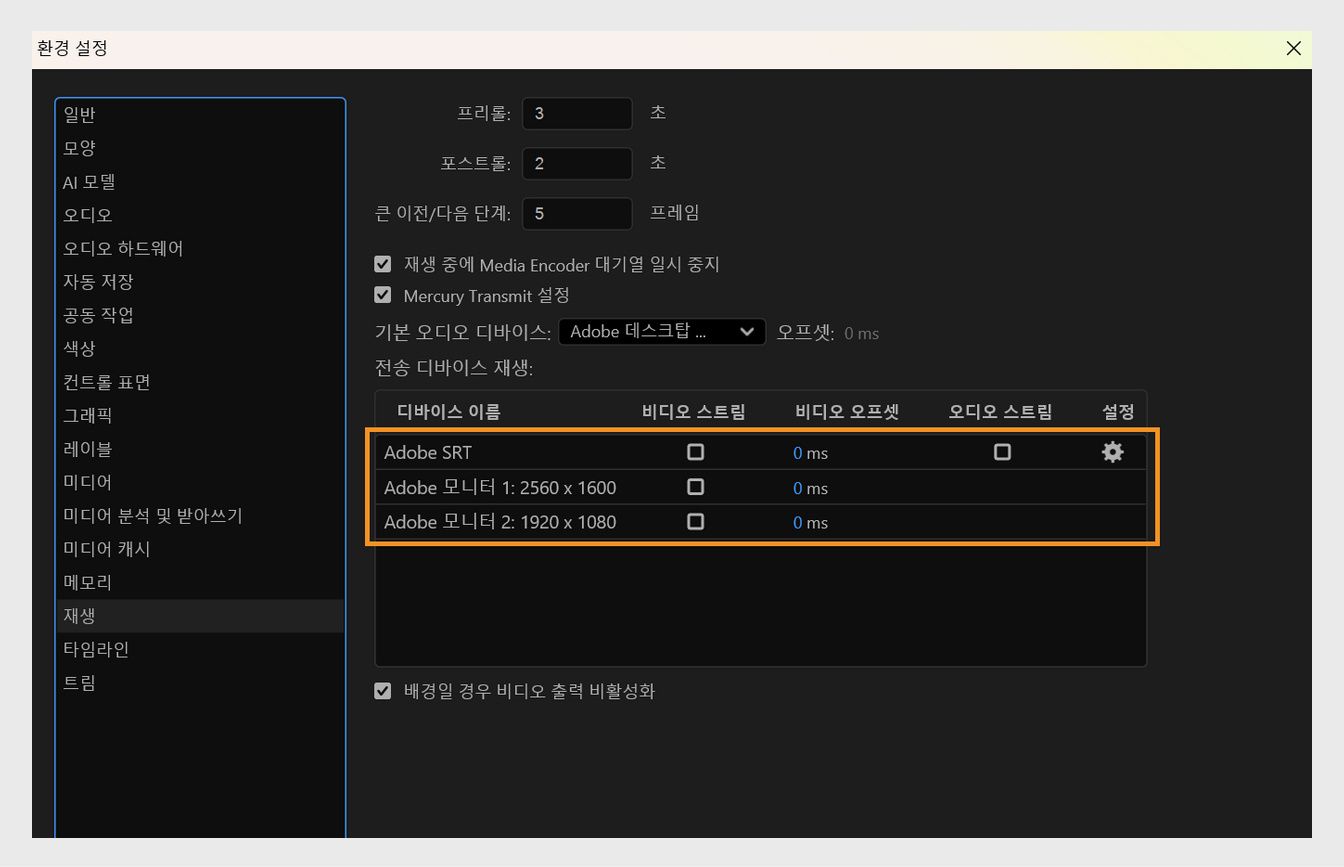Open the Adobe SRT settings gear
The image size is (1344, 867).
pos(1112,452)
